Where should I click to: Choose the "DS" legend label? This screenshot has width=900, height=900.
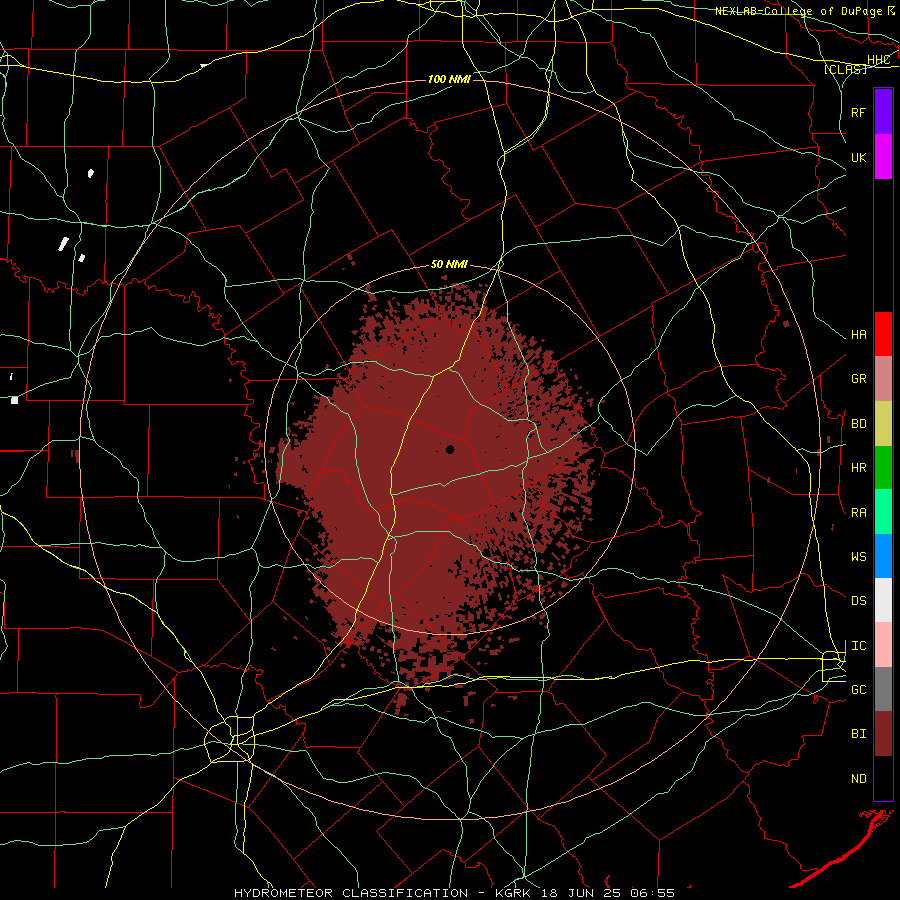[x=858, y=601]
